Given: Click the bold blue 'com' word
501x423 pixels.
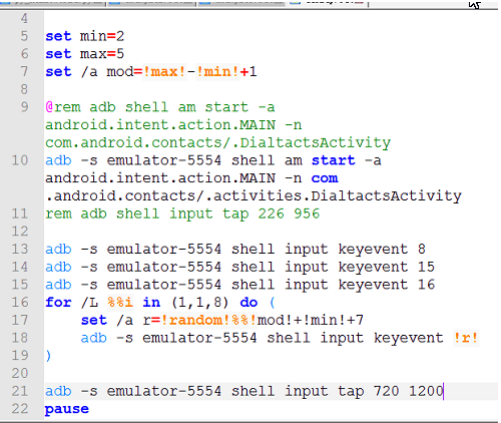Looking at the screenshot, I should click(x=325, y=178).
